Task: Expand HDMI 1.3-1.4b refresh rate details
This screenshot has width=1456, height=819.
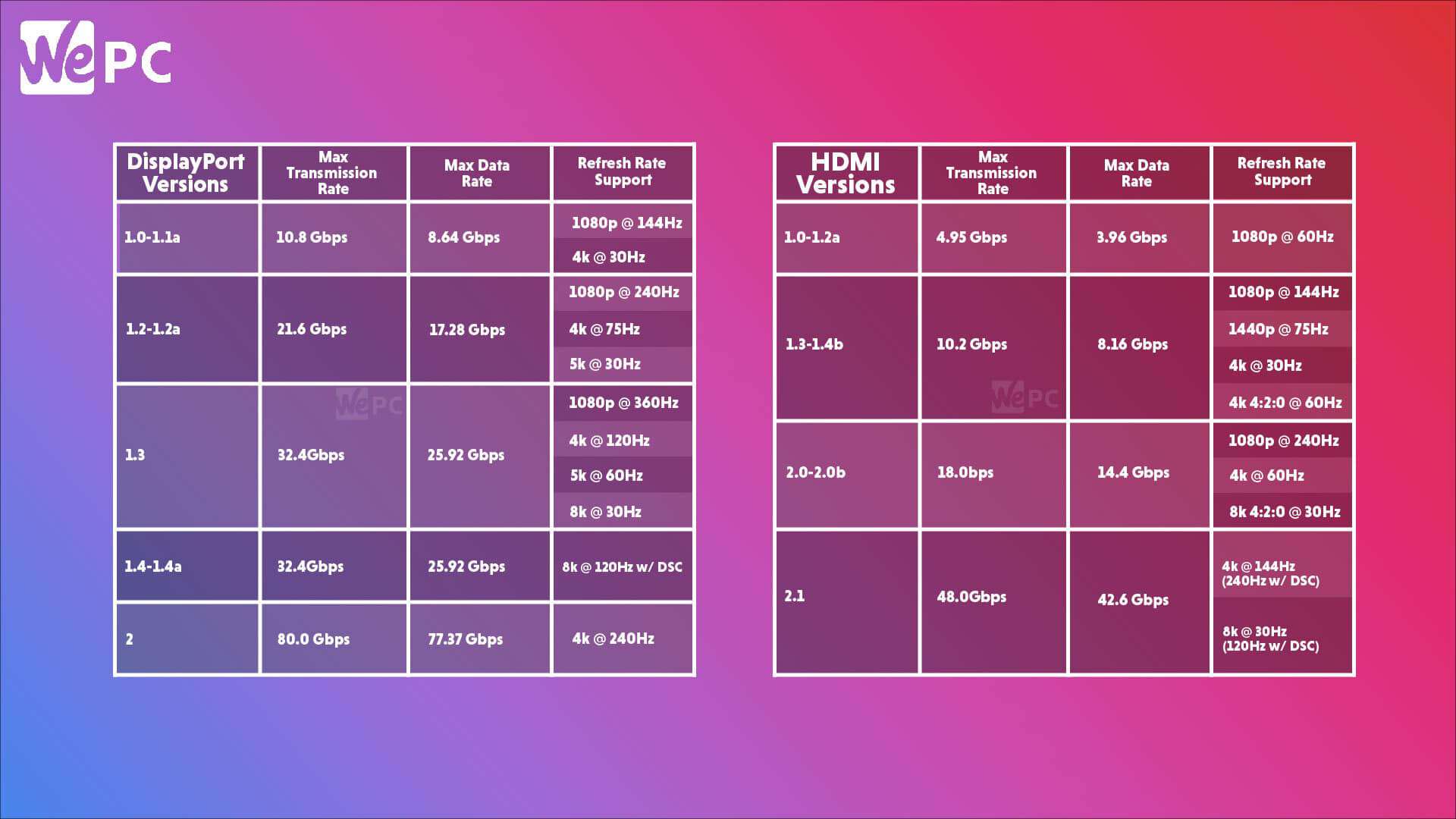Action: [1279, 343]
